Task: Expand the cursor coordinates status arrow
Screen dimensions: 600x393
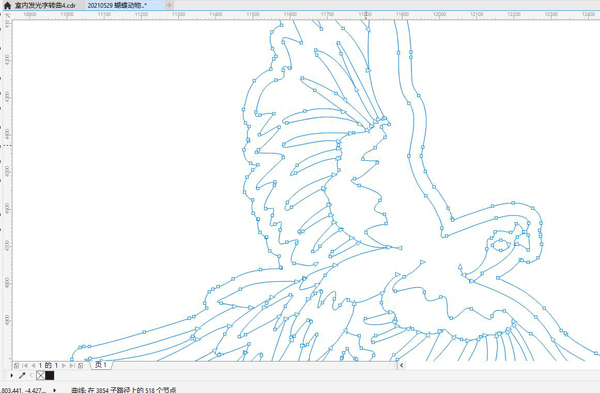Action: pos(54,390)
